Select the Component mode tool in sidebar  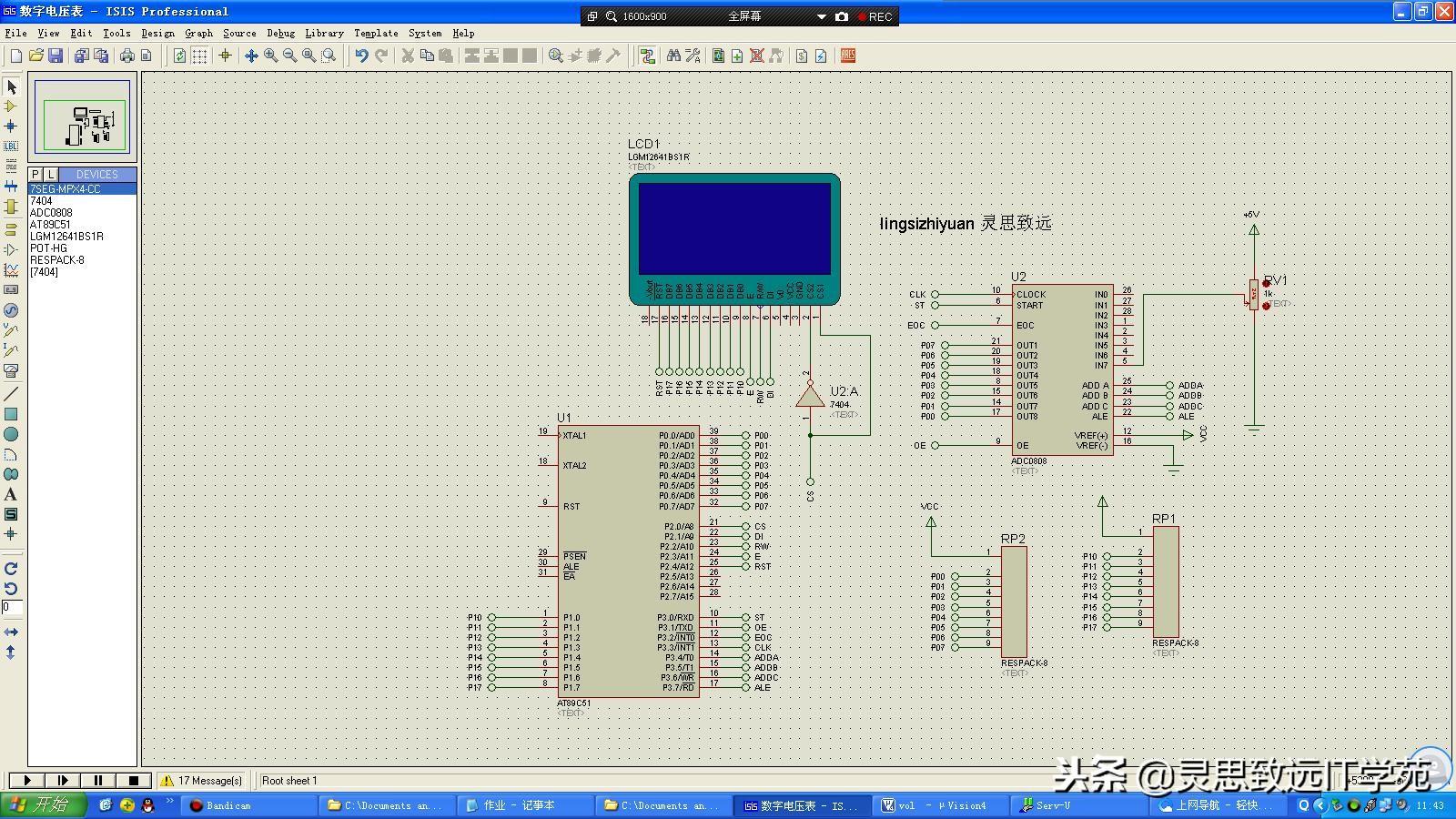click(11, 106)
